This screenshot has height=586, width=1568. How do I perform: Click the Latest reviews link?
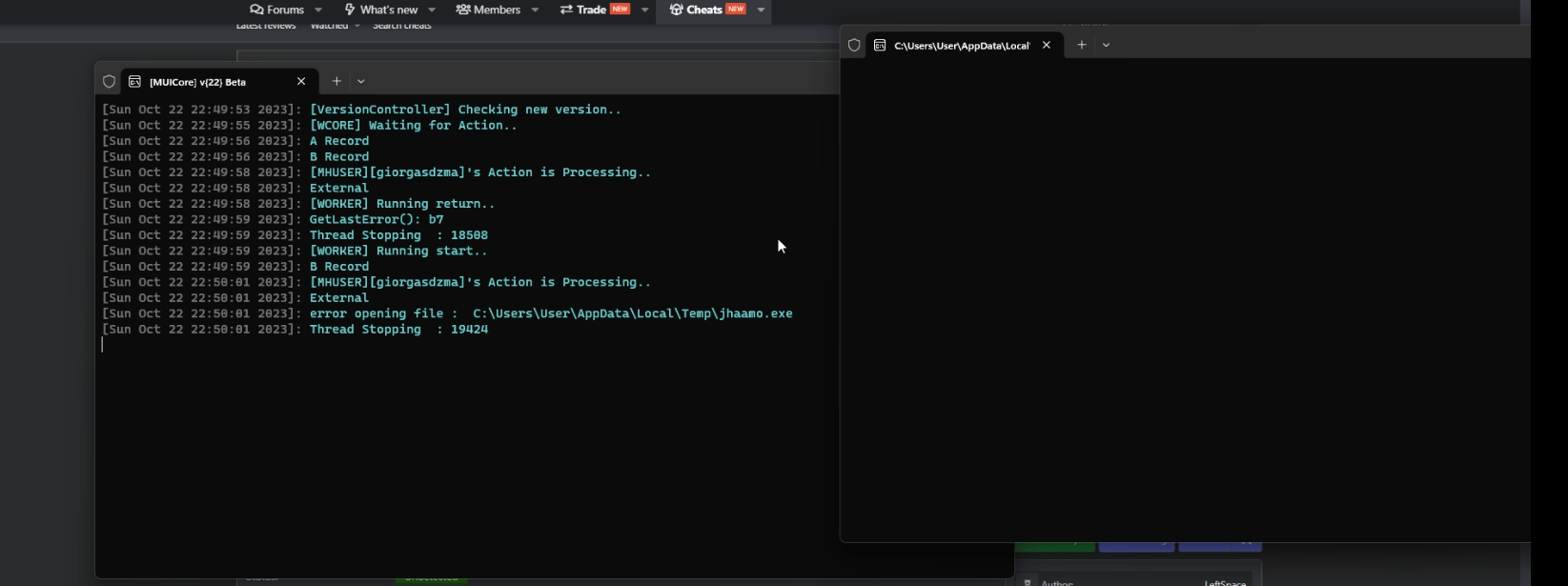(x=266, y=26)
